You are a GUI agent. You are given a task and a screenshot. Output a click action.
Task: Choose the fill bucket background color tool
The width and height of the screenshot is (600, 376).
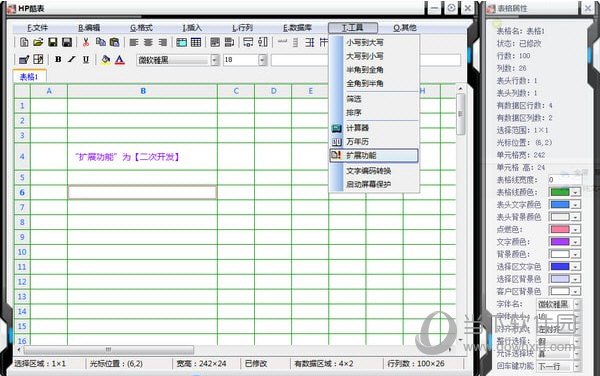click(x=105, y=60)
